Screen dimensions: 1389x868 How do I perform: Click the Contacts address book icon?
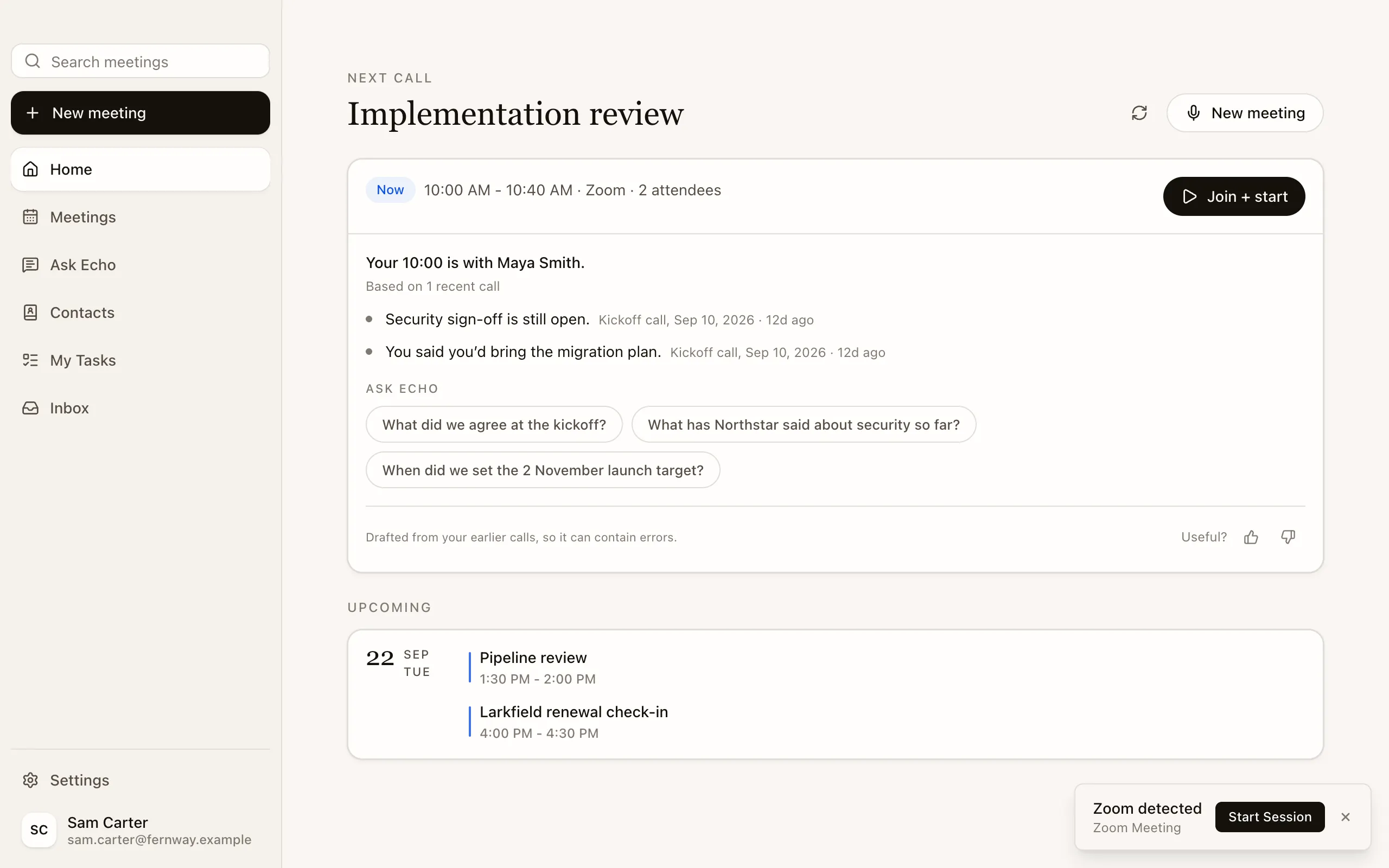tap(30, 312)
